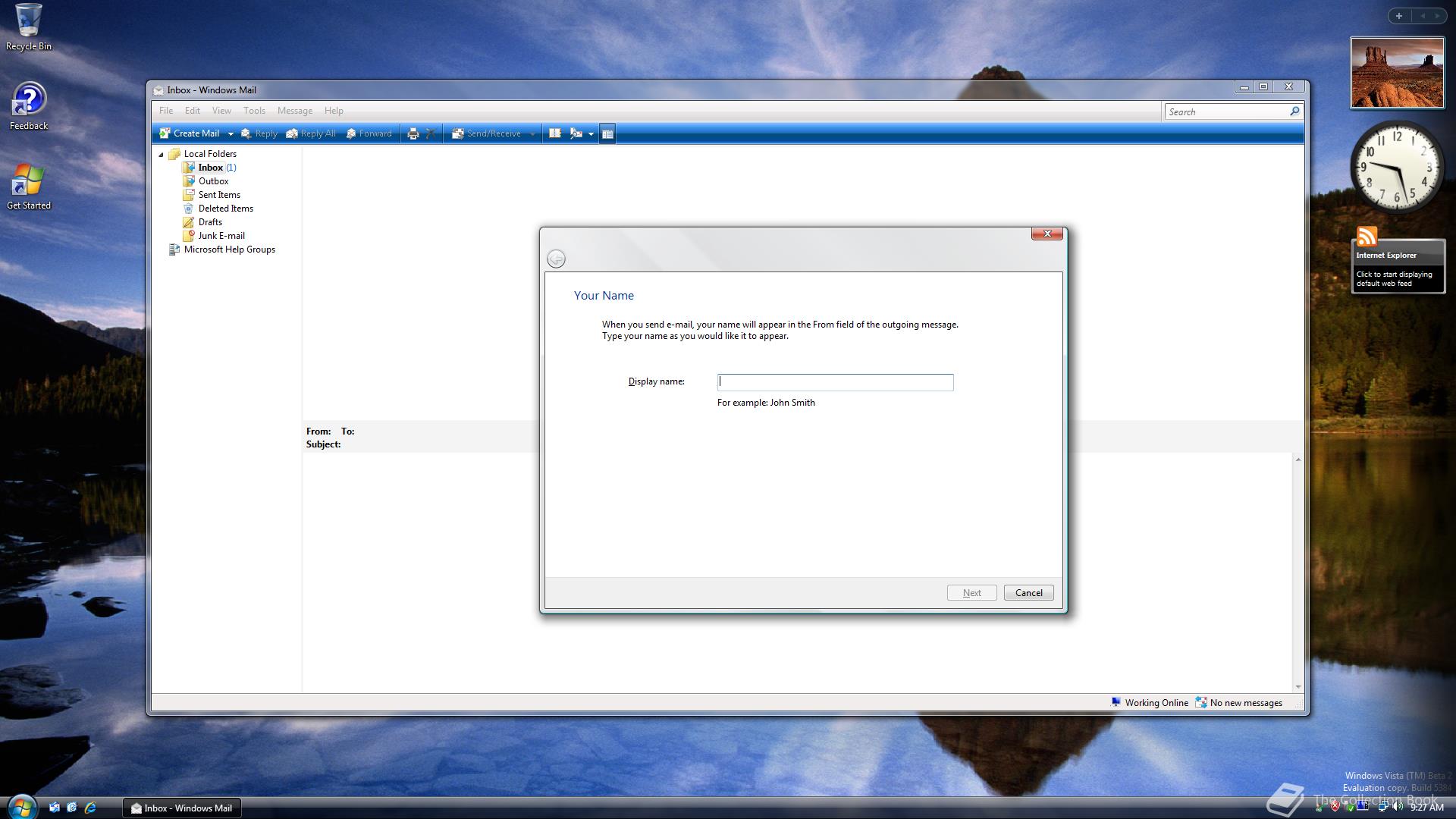Click the search magnifier icon

(x=1294, y=111)
